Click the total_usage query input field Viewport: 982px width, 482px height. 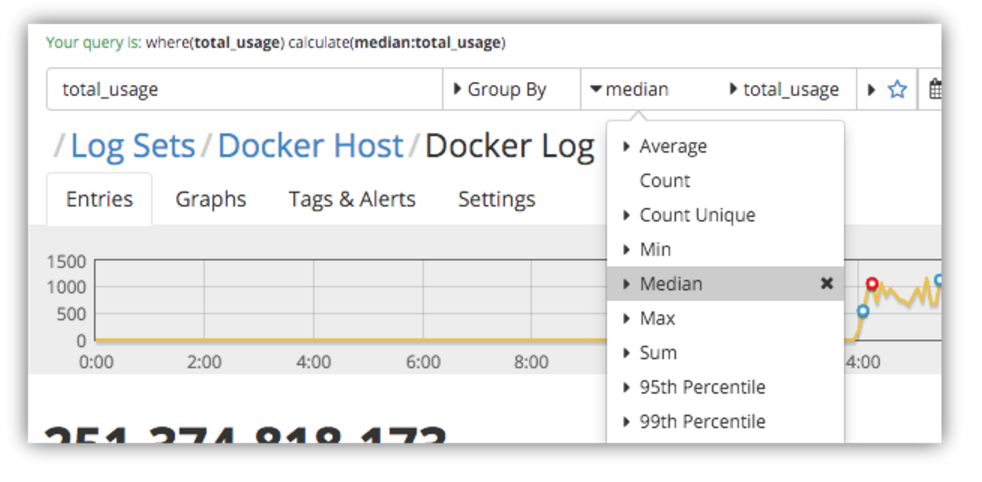pyautogui.click(x=244, y=90)
